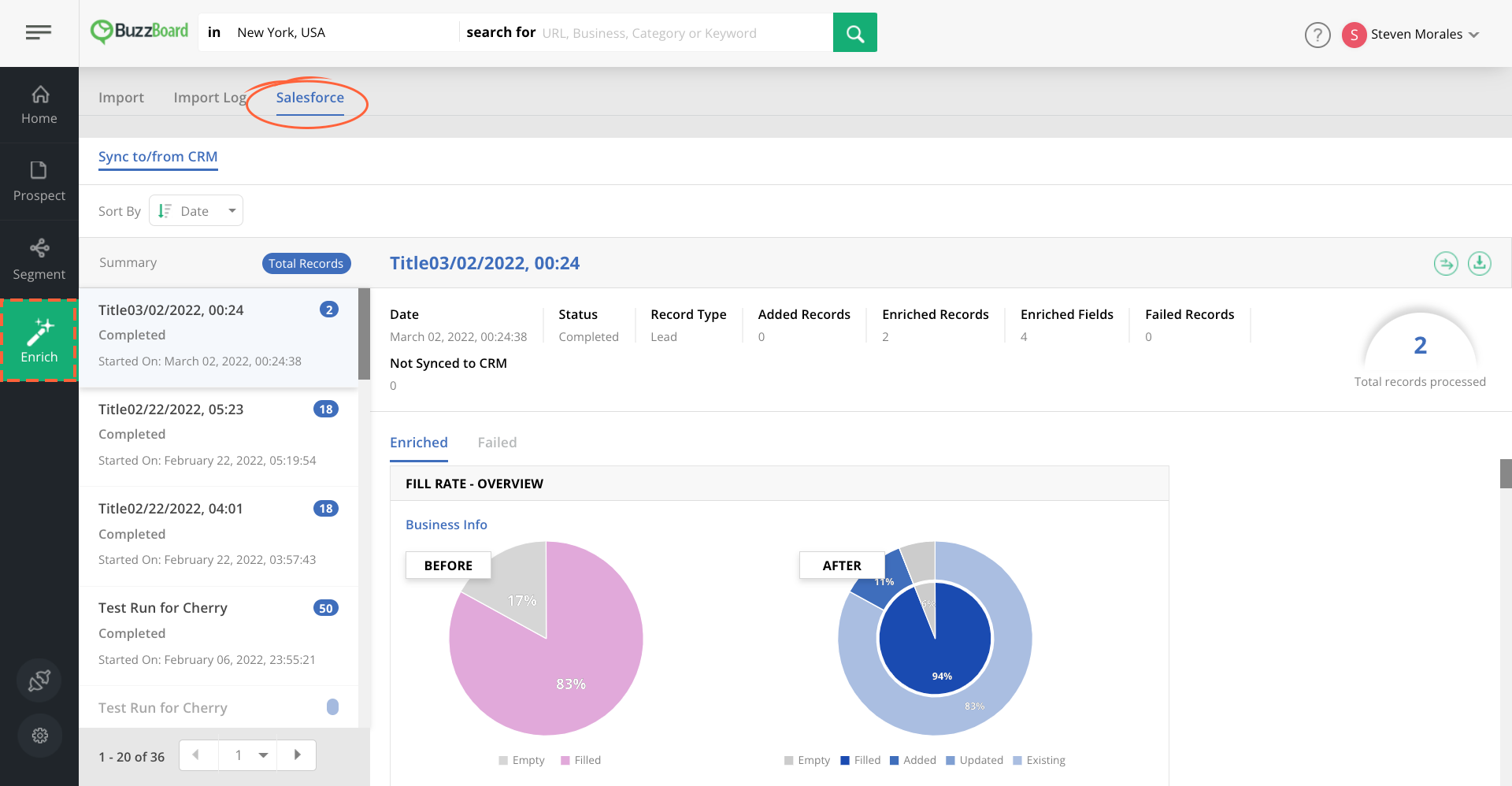
Task: Toggle the Existing legend in AFTER chart
Action: coord(1039,760)
